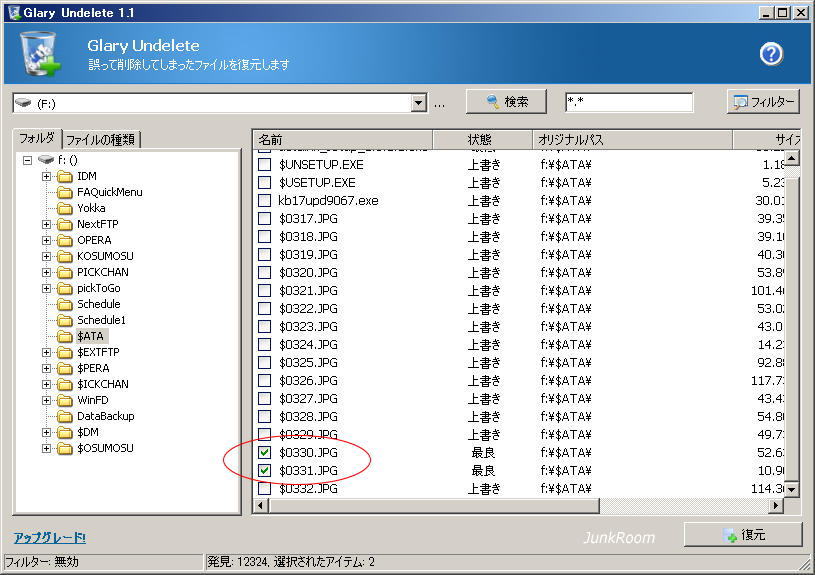Click the フィルター button

[x=763, y=102]
